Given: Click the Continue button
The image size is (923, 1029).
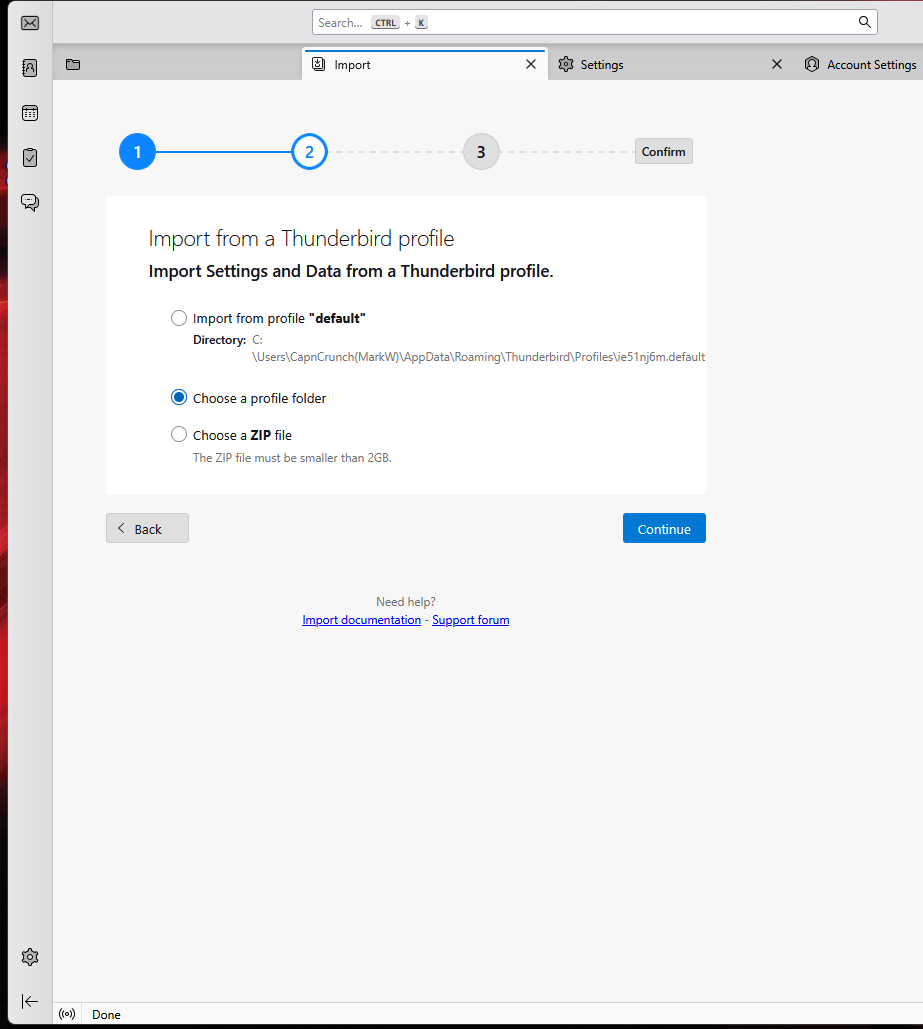Looking at the screenshot, I should [664, 528].
